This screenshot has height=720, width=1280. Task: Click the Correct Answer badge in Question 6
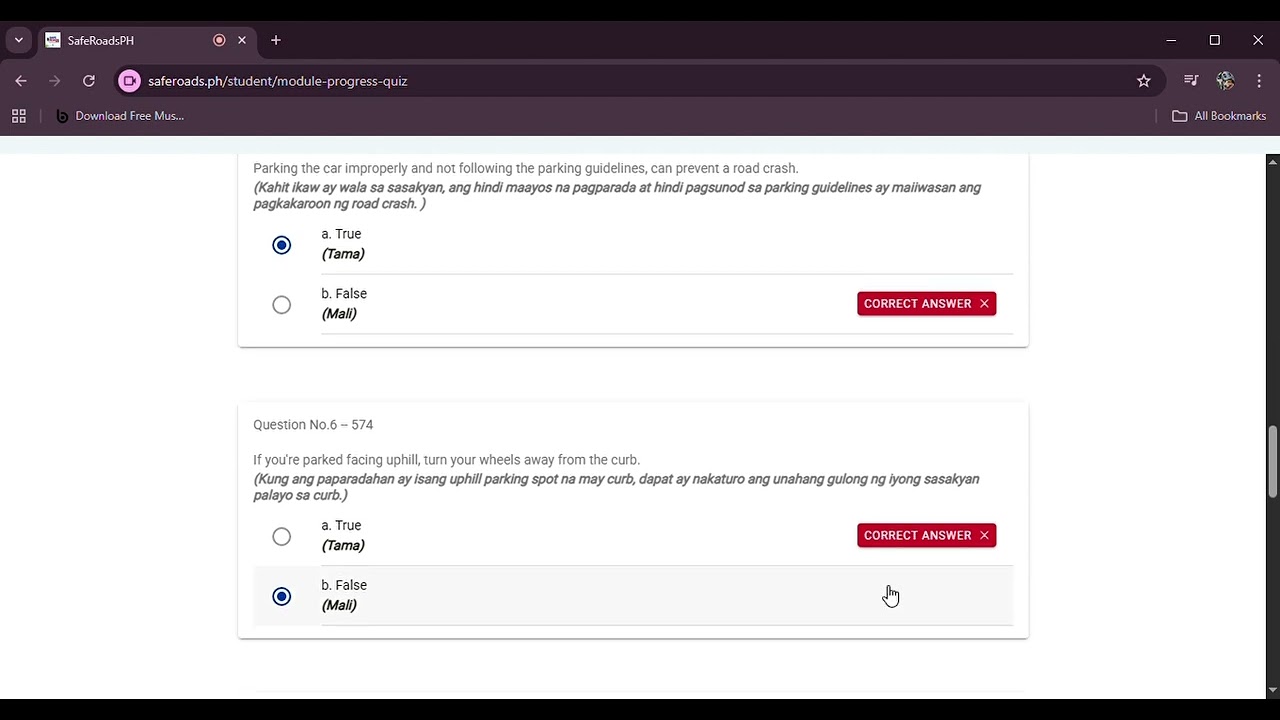[926, 535]
